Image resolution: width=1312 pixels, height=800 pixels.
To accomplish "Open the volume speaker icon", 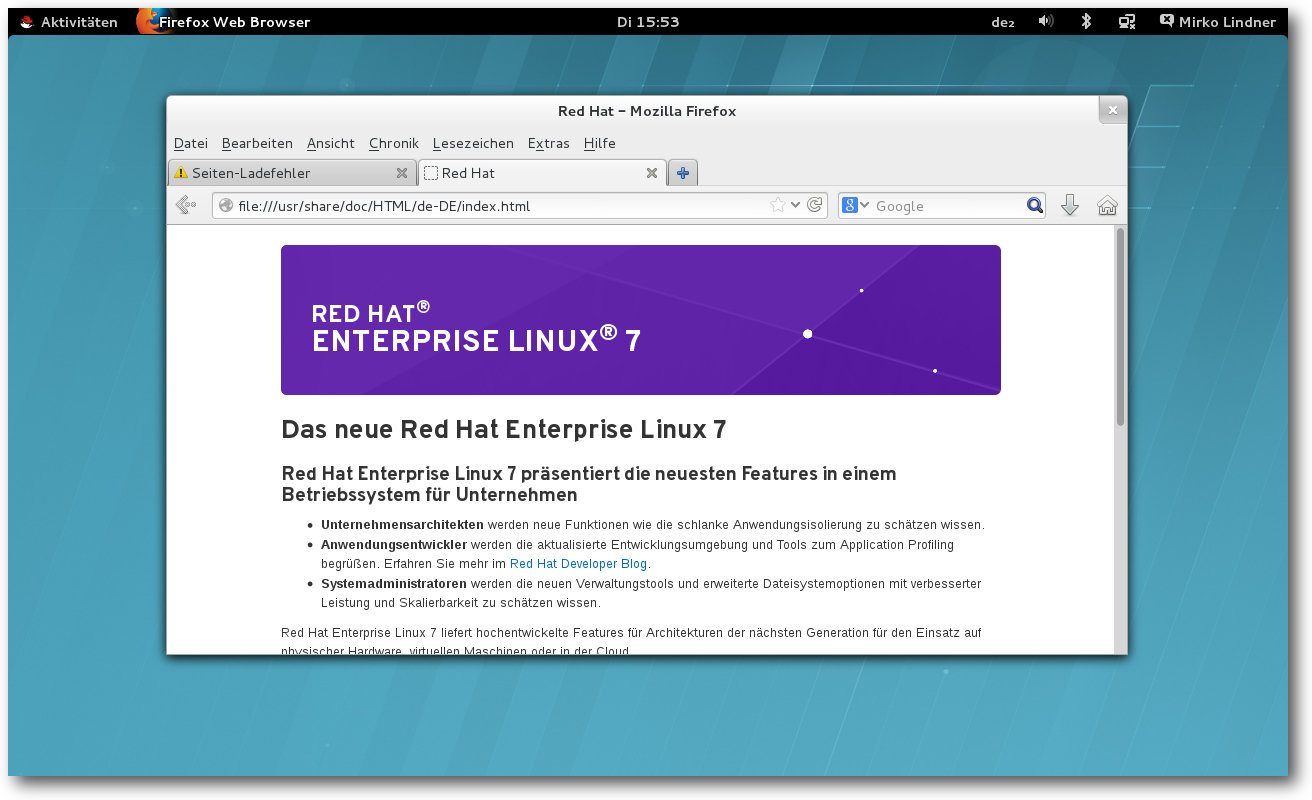I will coord(1046,21).
